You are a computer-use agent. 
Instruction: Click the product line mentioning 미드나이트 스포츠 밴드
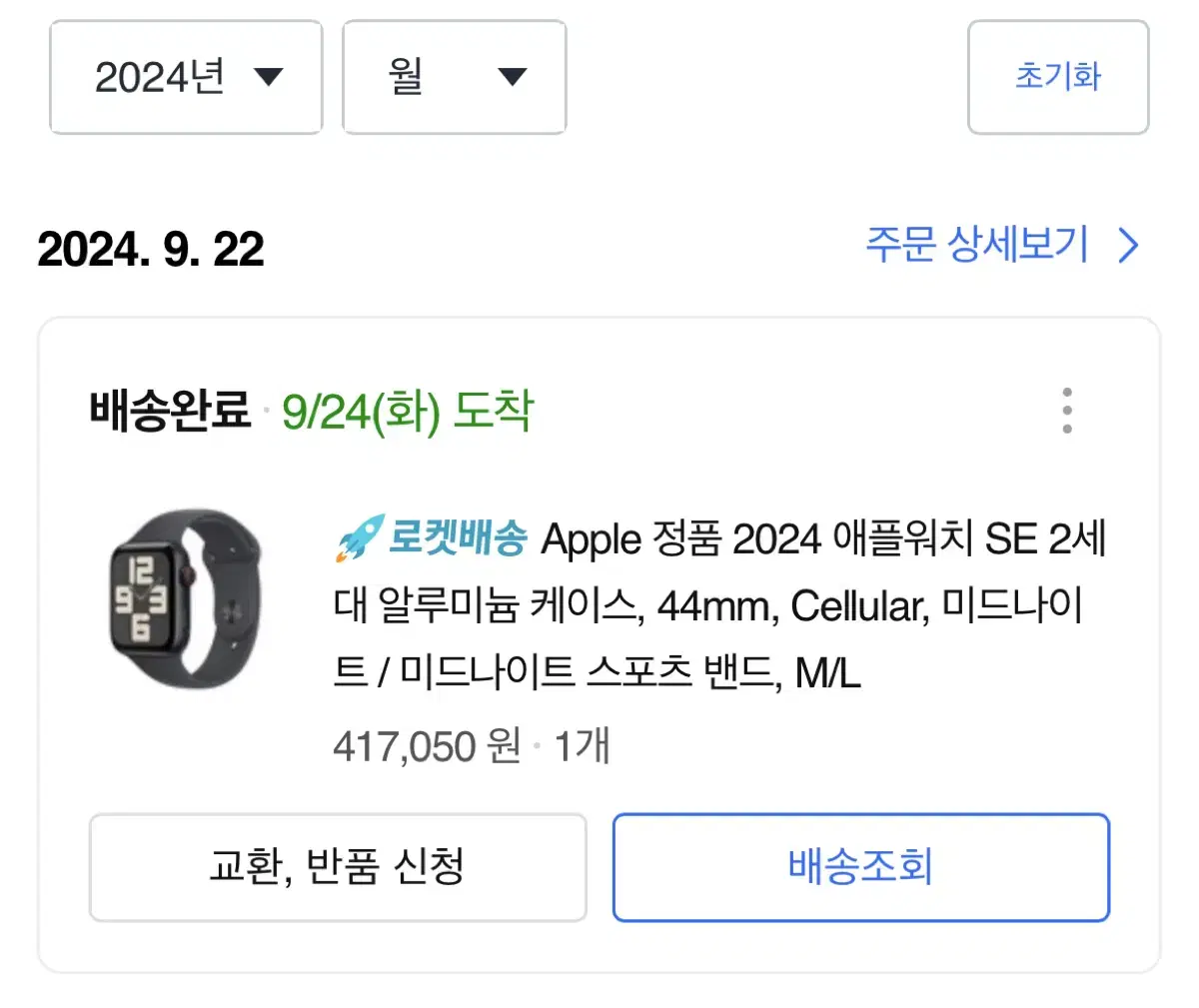[x=597, y=673]
